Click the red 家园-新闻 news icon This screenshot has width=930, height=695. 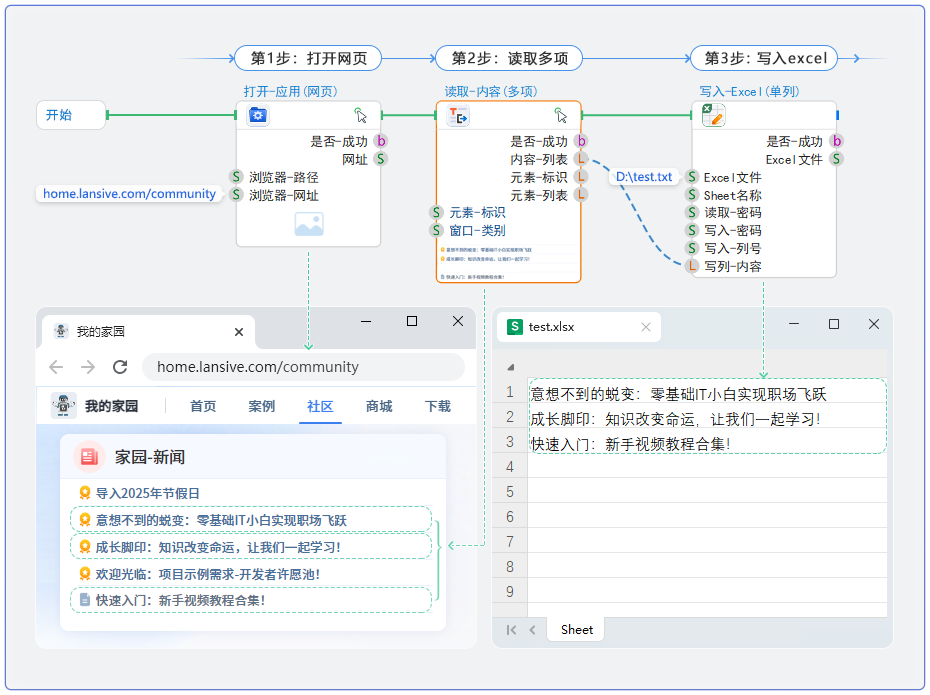90,457
